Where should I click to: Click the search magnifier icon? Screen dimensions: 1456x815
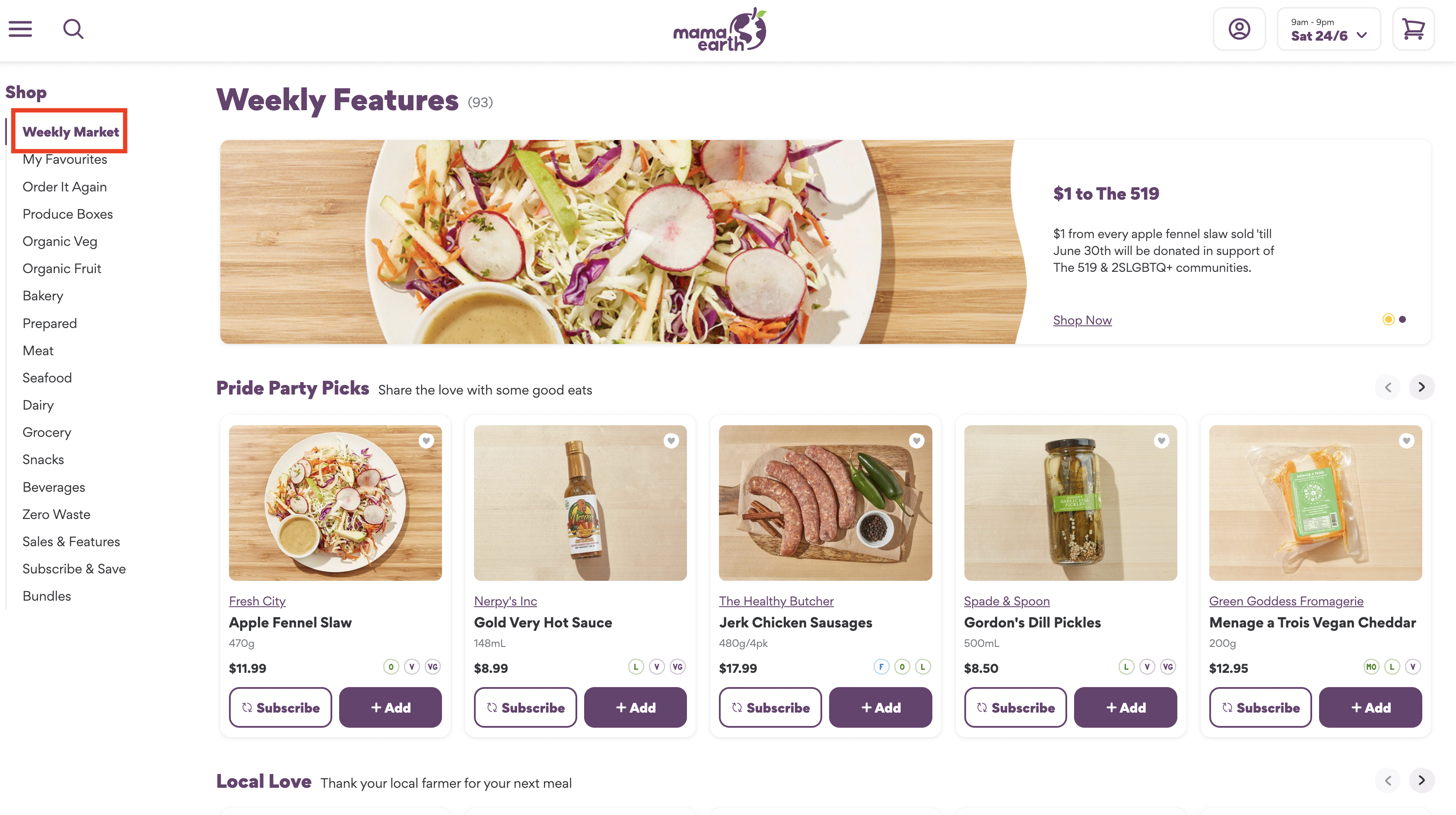pos(73,29)
